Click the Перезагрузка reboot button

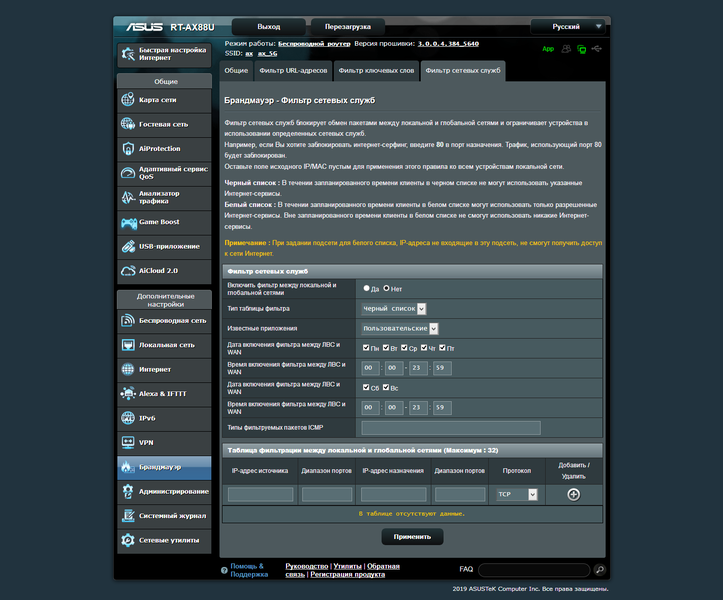coord(348,27)
